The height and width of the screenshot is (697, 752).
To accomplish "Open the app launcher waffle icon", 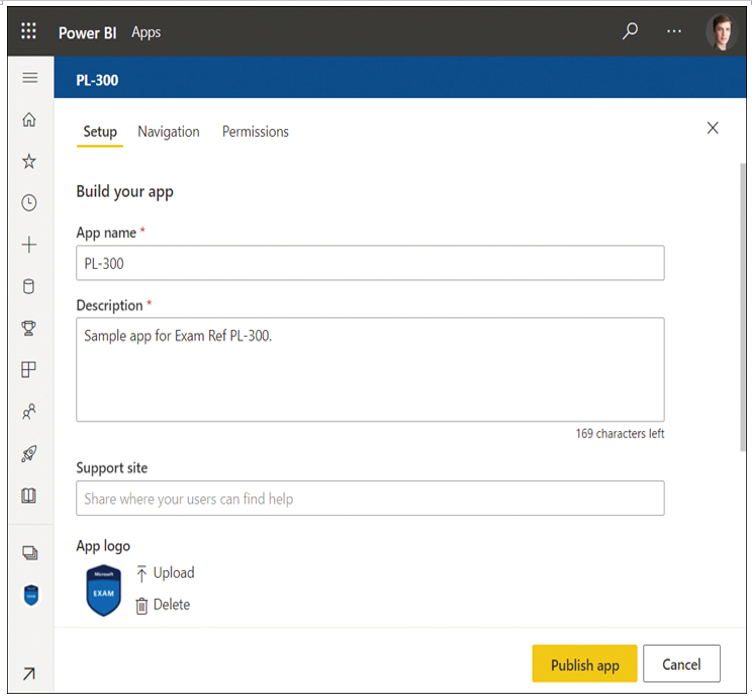I will pyautogui.click(x=29, y=31).
